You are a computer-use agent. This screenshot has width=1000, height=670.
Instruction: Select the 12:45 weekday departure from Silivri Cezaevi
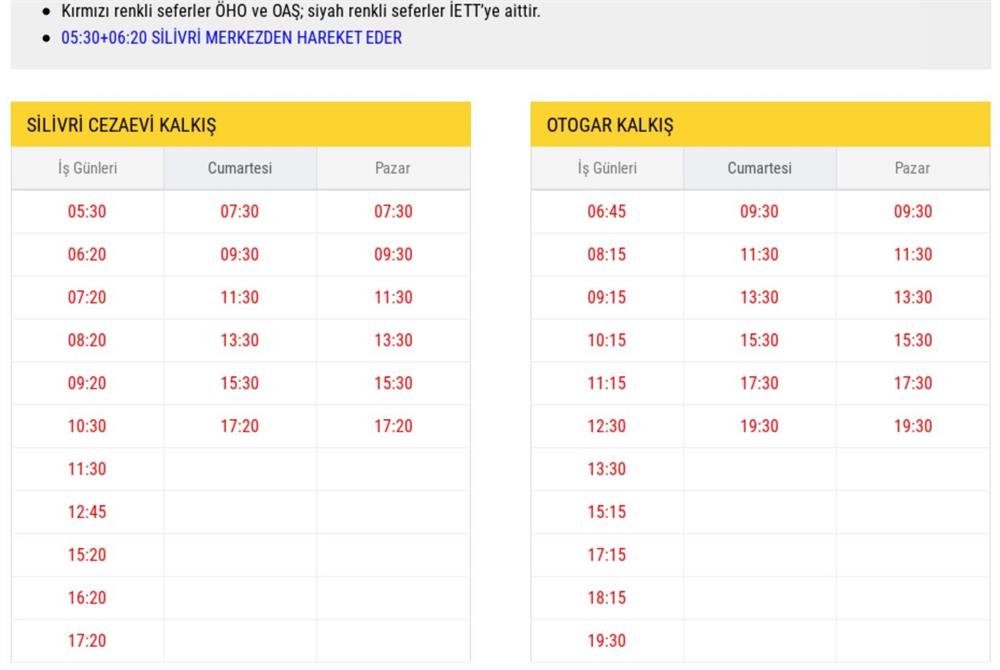click(x=87, y=512)
